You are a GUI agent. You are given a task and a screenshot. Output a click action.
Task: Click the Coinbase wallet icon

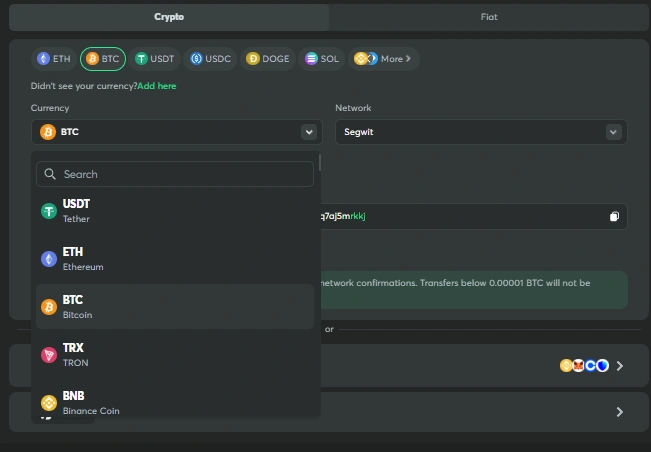click(590, 366)
